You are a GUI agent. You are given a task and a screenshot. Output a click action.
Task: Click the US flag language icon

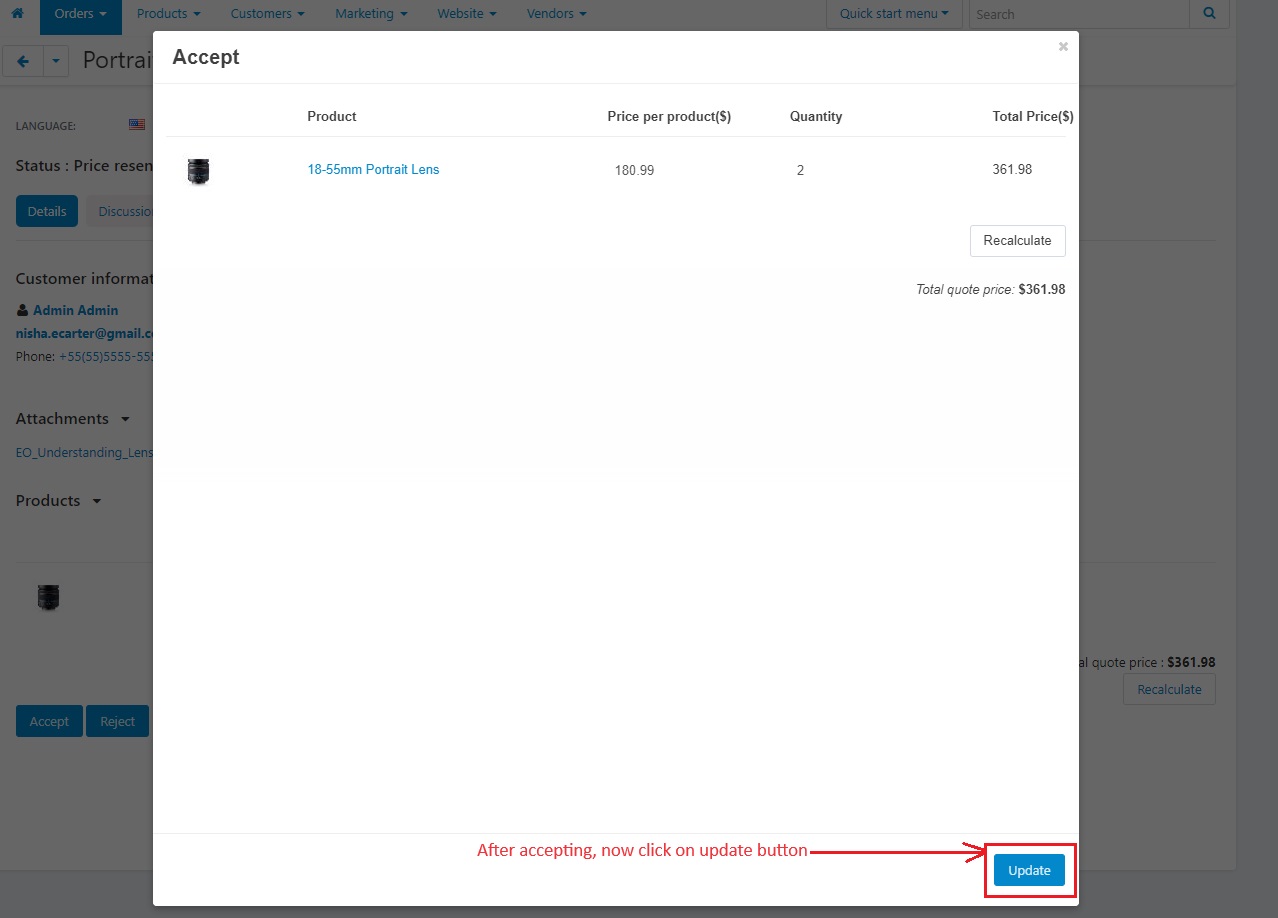point(137,125)
